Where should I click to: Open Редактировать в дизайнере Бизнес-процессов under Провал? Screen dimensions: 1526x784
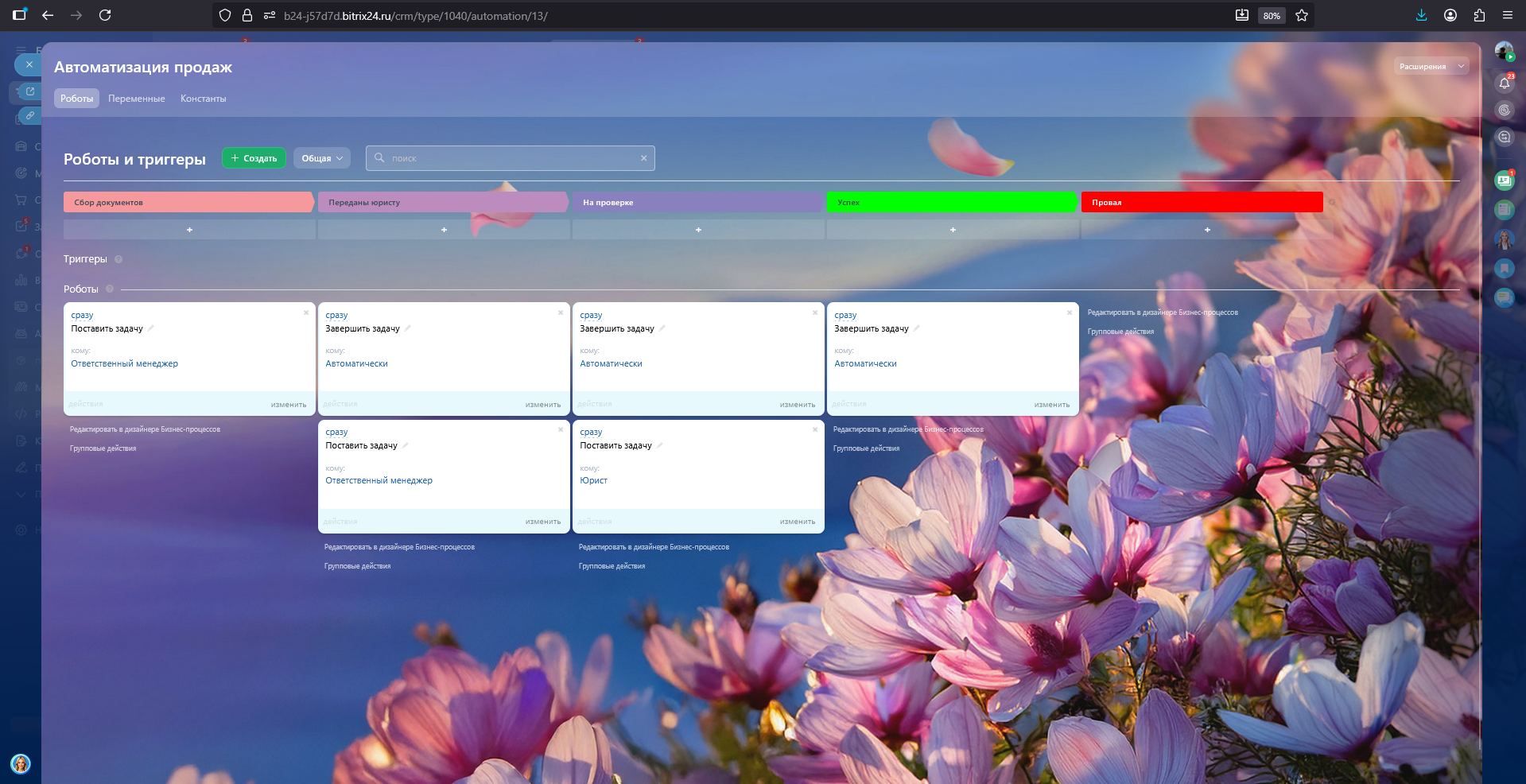coord(1163,312)
